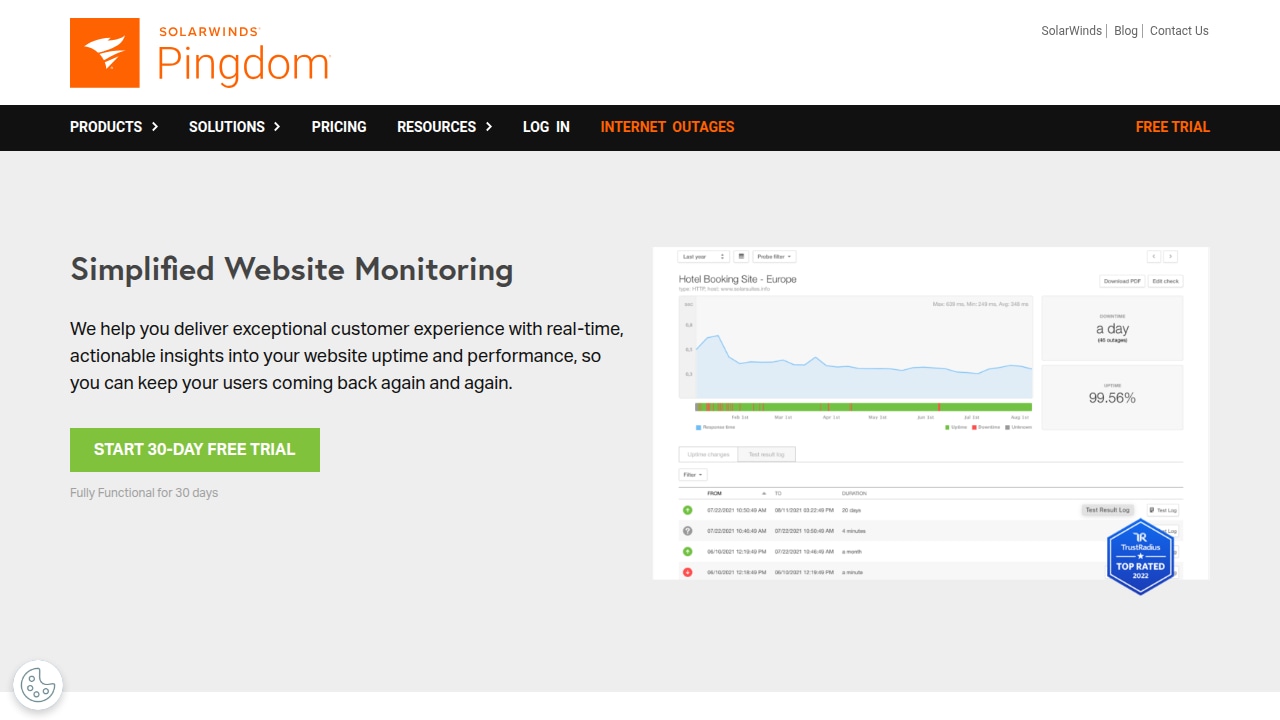
Task: Click the Contact Us link
Action: tap(1179, 31)
